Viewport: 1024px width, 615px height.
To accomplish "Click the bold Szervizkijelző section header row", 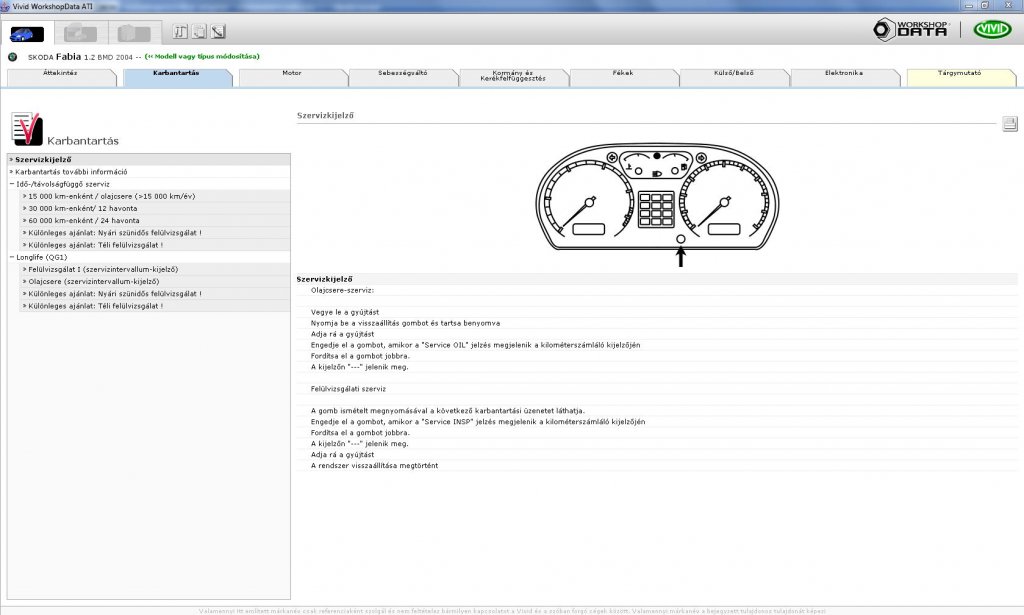I will [x=656, y=279].
